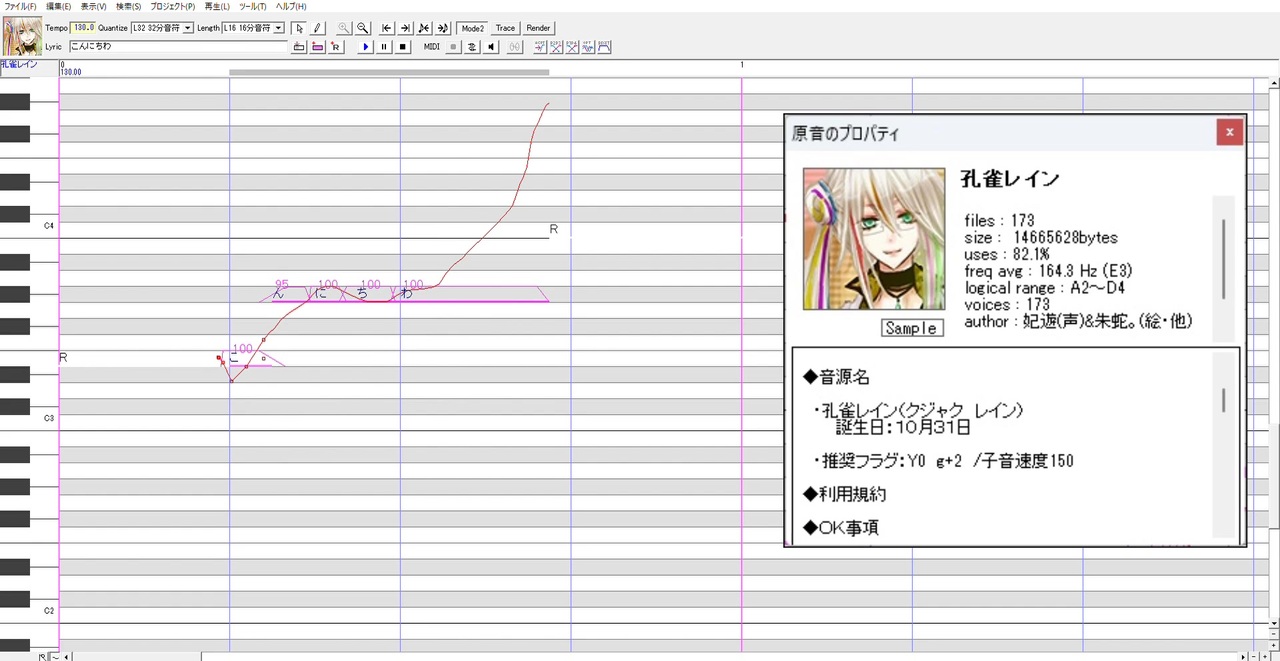
Task: Toggle the Mode2 button
Action: pyautogui.click(x=473, y=28)
